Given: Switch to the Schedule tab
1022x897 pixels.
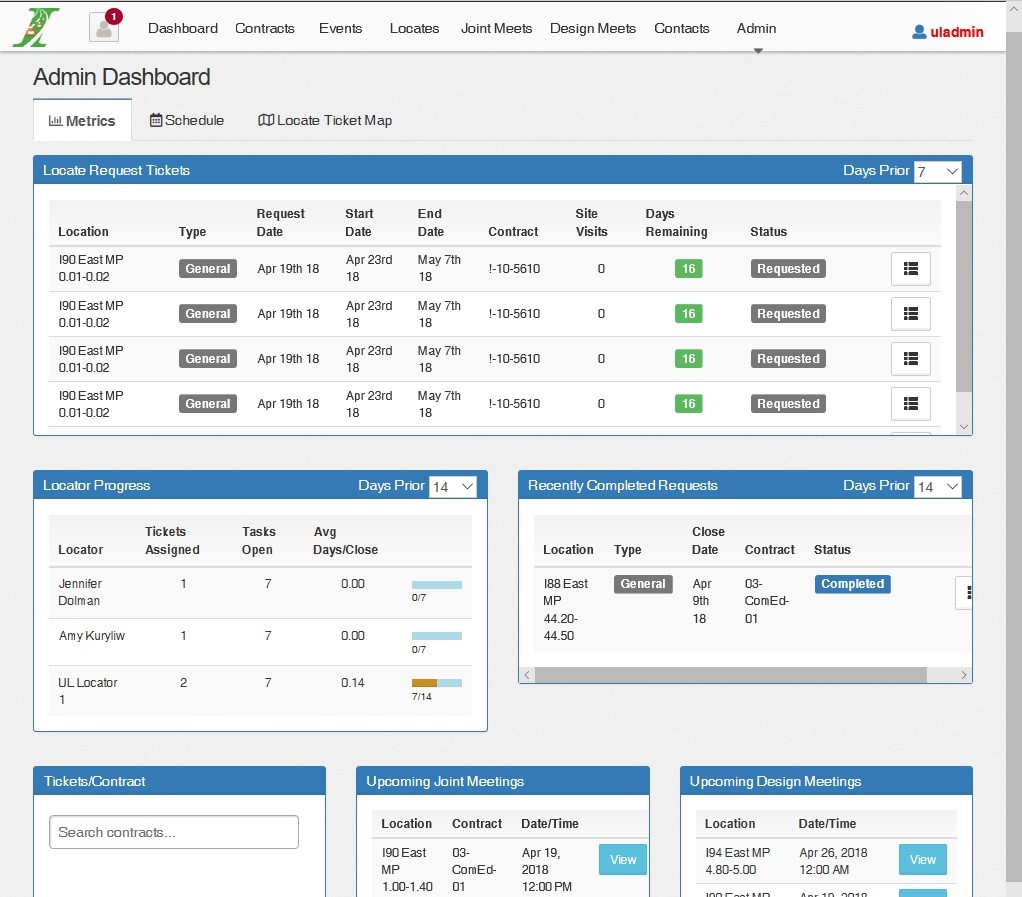Looking at the screenshot, I should pyautogui.click(x=187, y=121).
